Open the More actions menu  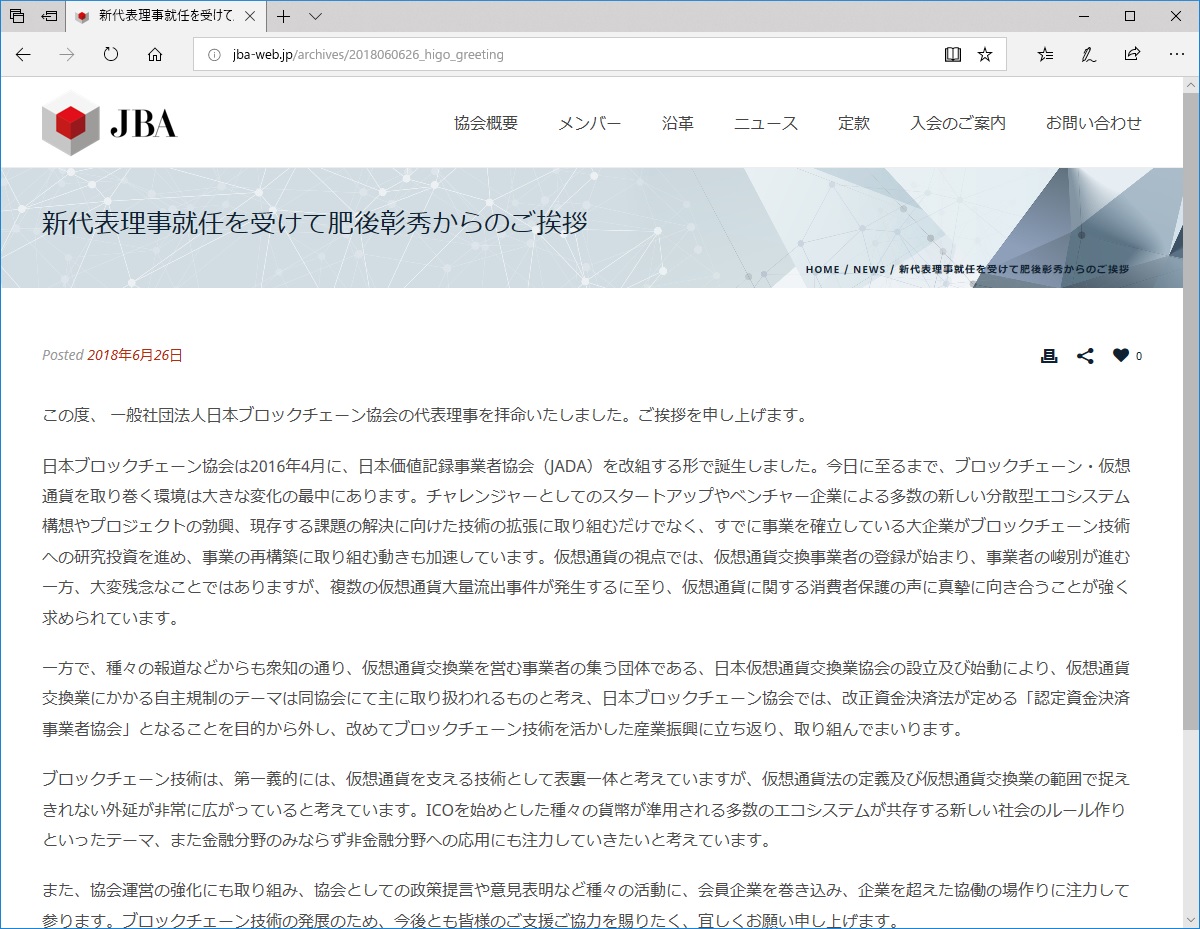click(x=1175, y=54)
